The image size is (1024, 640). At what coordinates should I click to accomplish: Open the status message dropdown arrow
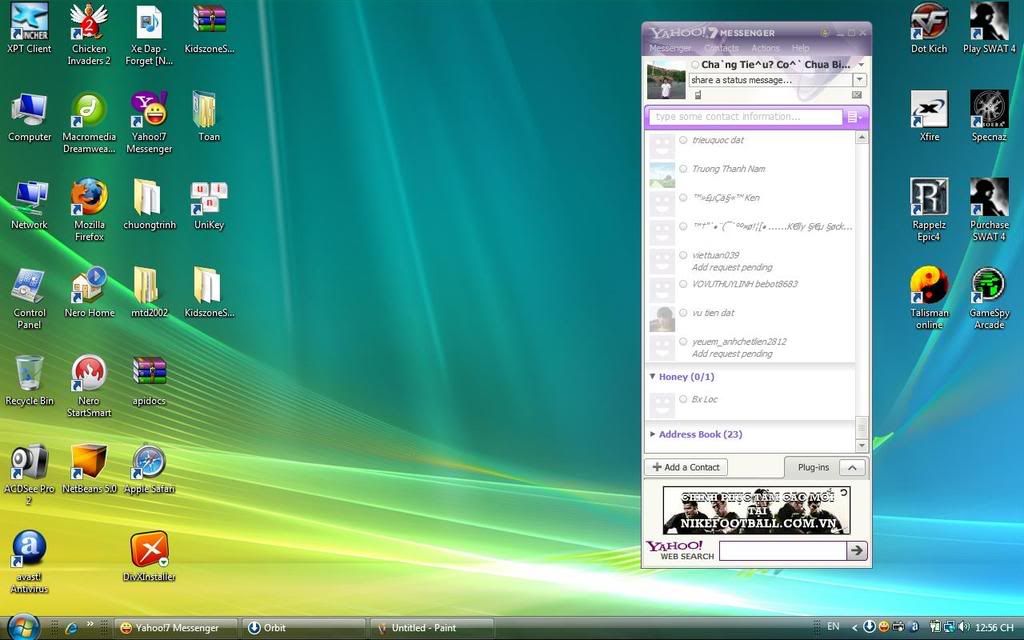point(860,80)
